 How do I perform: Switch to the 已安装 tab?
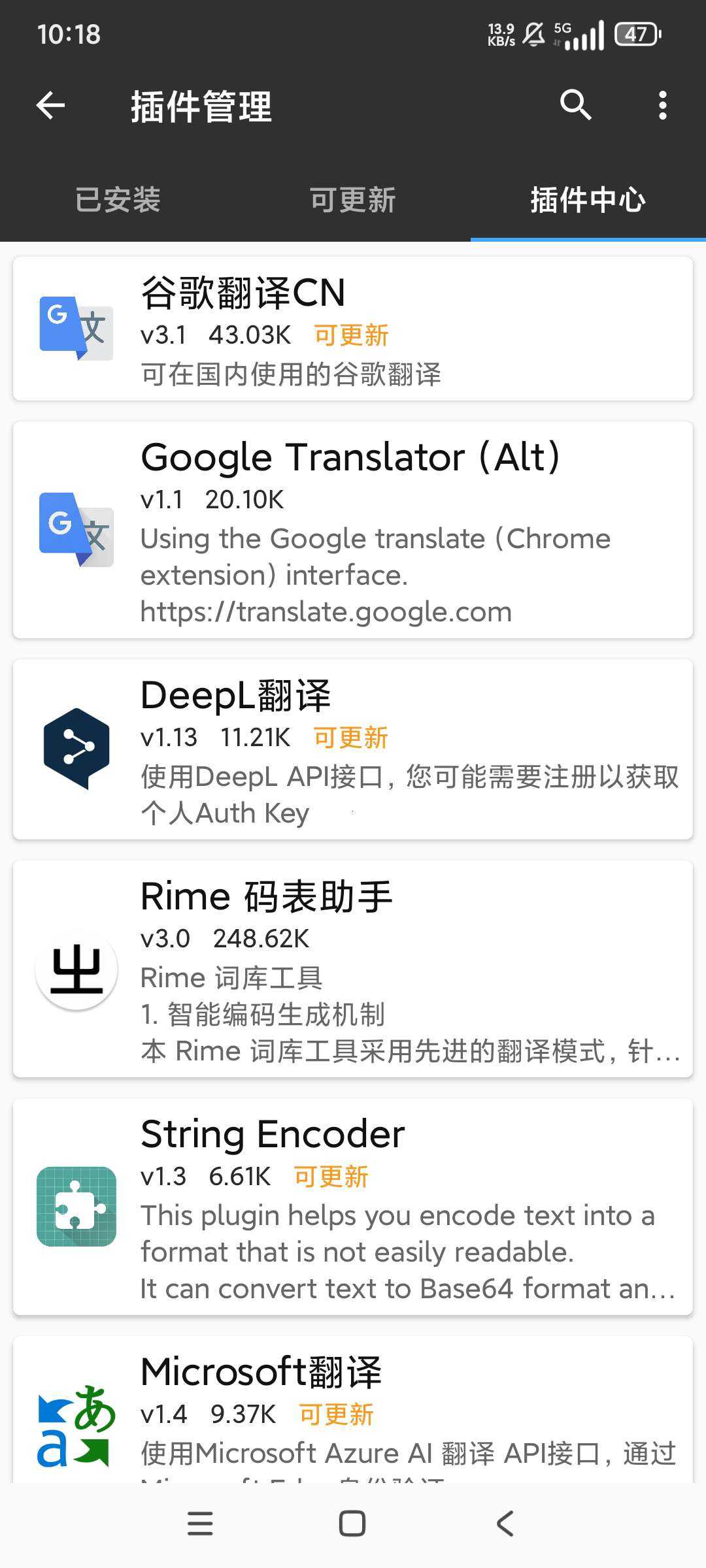[118, 200]
